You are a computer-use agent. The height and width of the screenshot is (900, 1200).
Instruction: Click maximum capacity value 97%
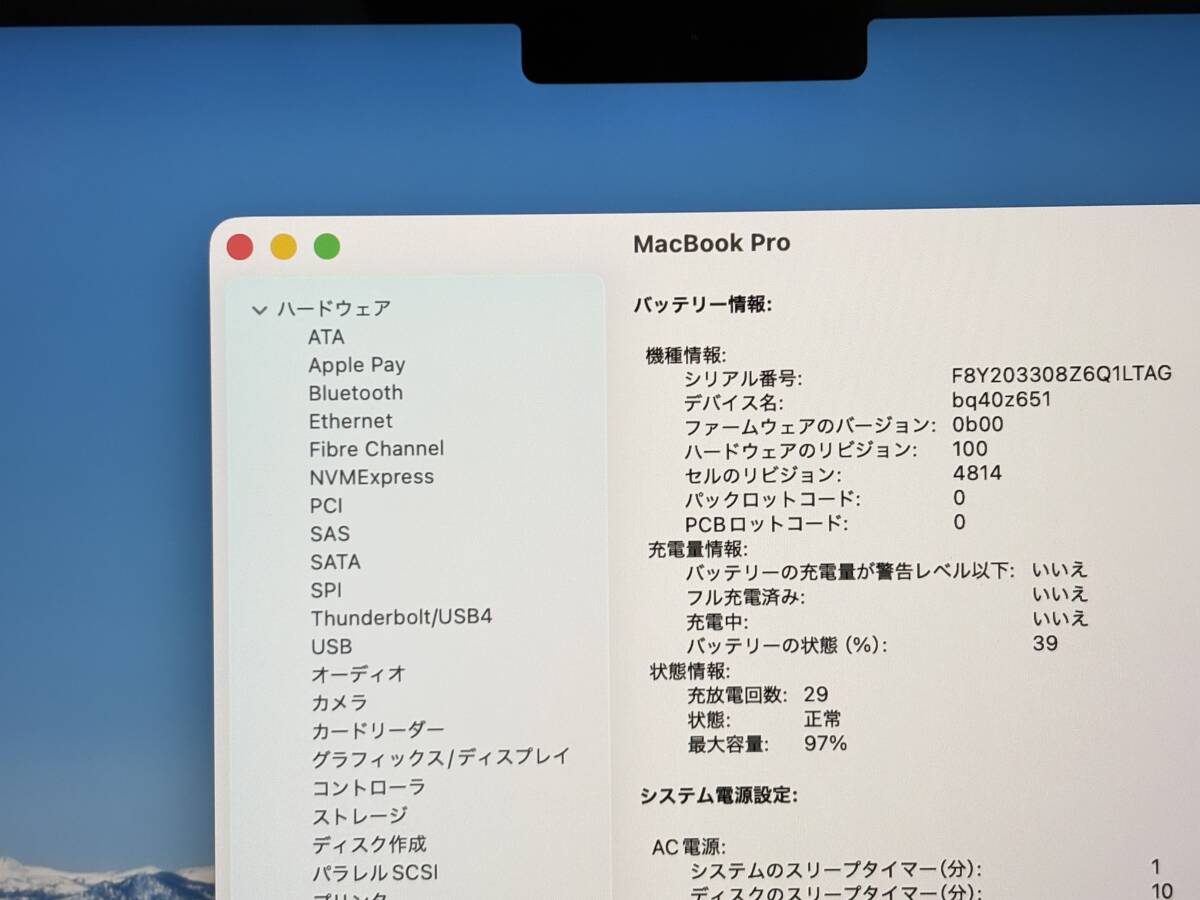click(x=825, y=743)
